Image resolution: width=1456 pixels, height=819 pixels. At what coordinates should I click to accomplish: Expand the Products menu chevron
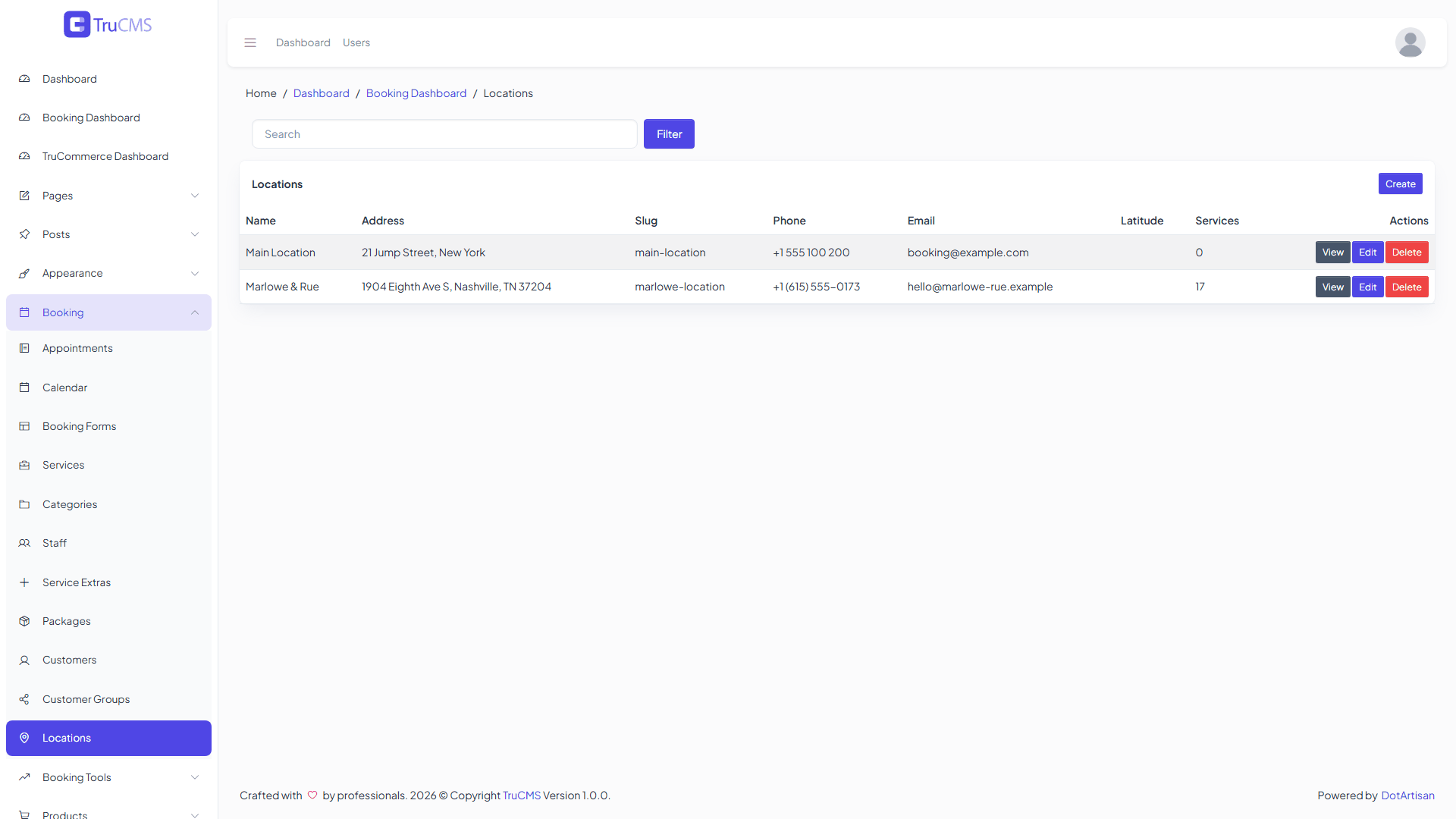(x=195, y=815)
